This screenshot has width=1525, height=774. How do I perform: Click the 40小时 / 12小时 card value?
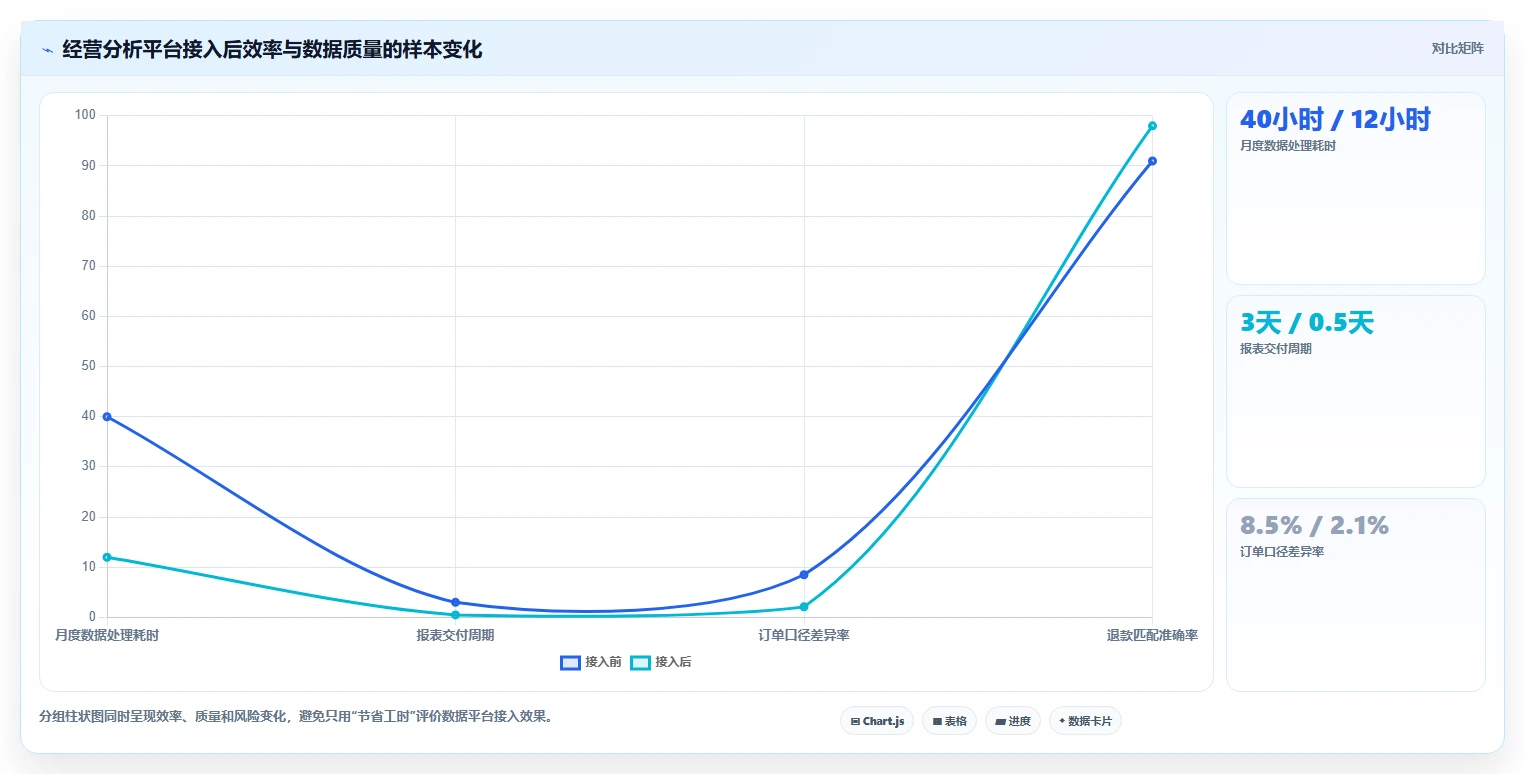[x=1335, y=119]
